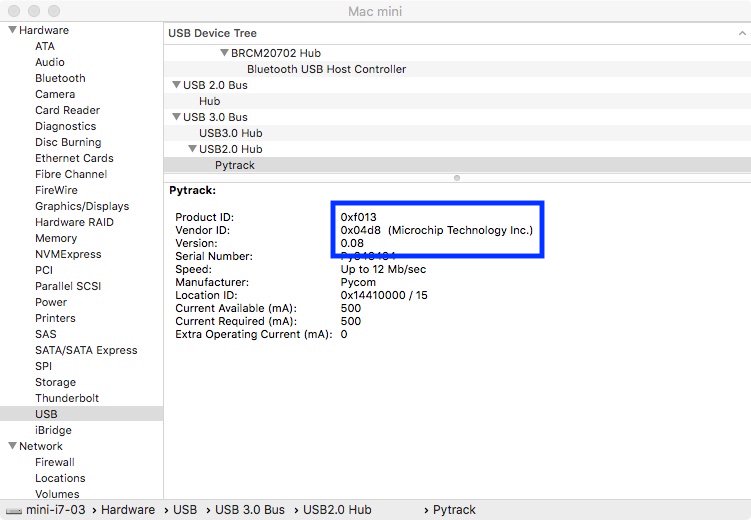Click the Product ID value 0xf013

pos(358,217)
